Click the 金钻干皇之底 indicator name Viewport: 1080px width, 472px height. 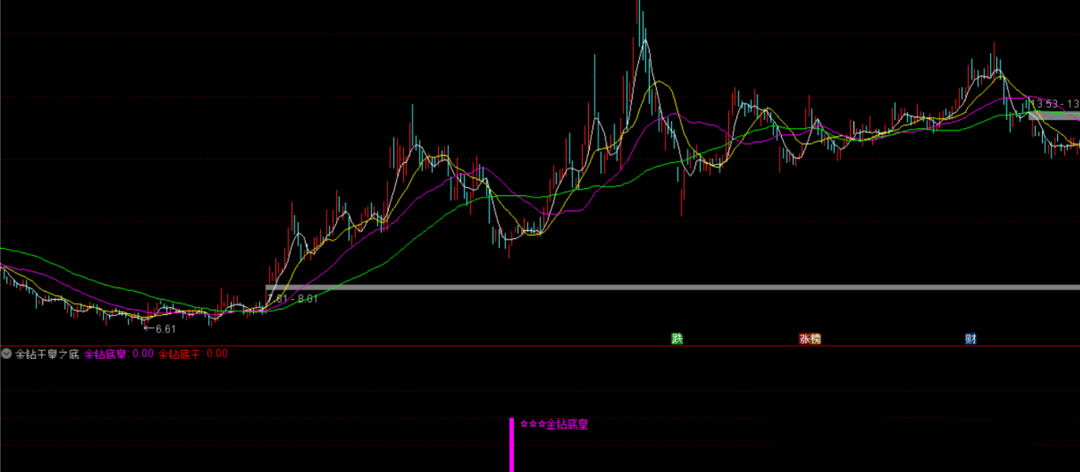click(x=46, y=353)
